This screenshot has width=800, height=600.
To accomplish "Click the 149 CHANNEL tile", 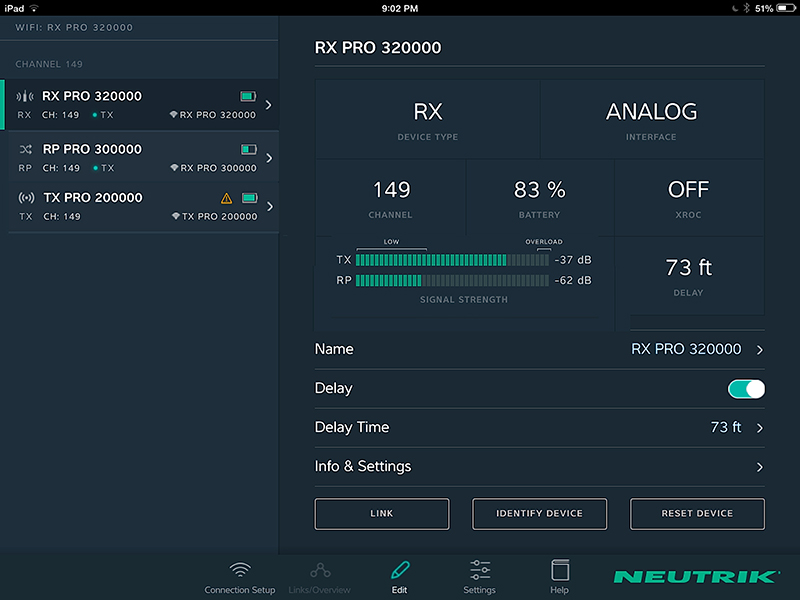I will pyautogui.click(x=391, y=198).
